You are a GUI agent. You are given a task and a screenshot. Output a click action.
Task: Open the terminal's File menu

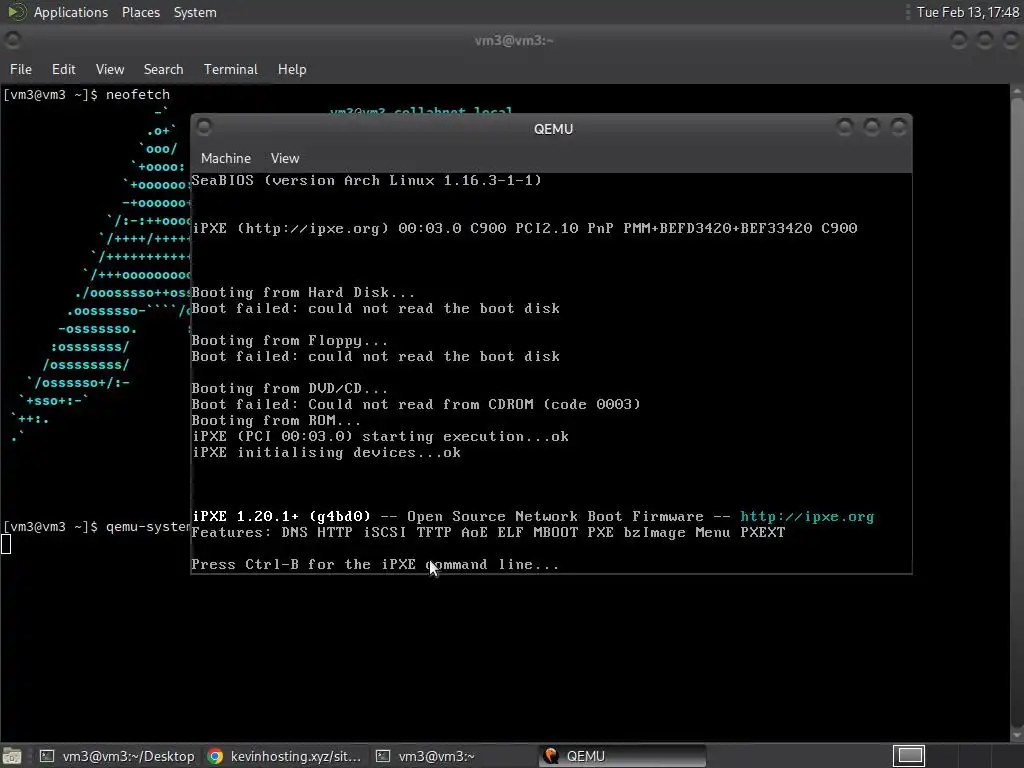click(x=21, y=69)
